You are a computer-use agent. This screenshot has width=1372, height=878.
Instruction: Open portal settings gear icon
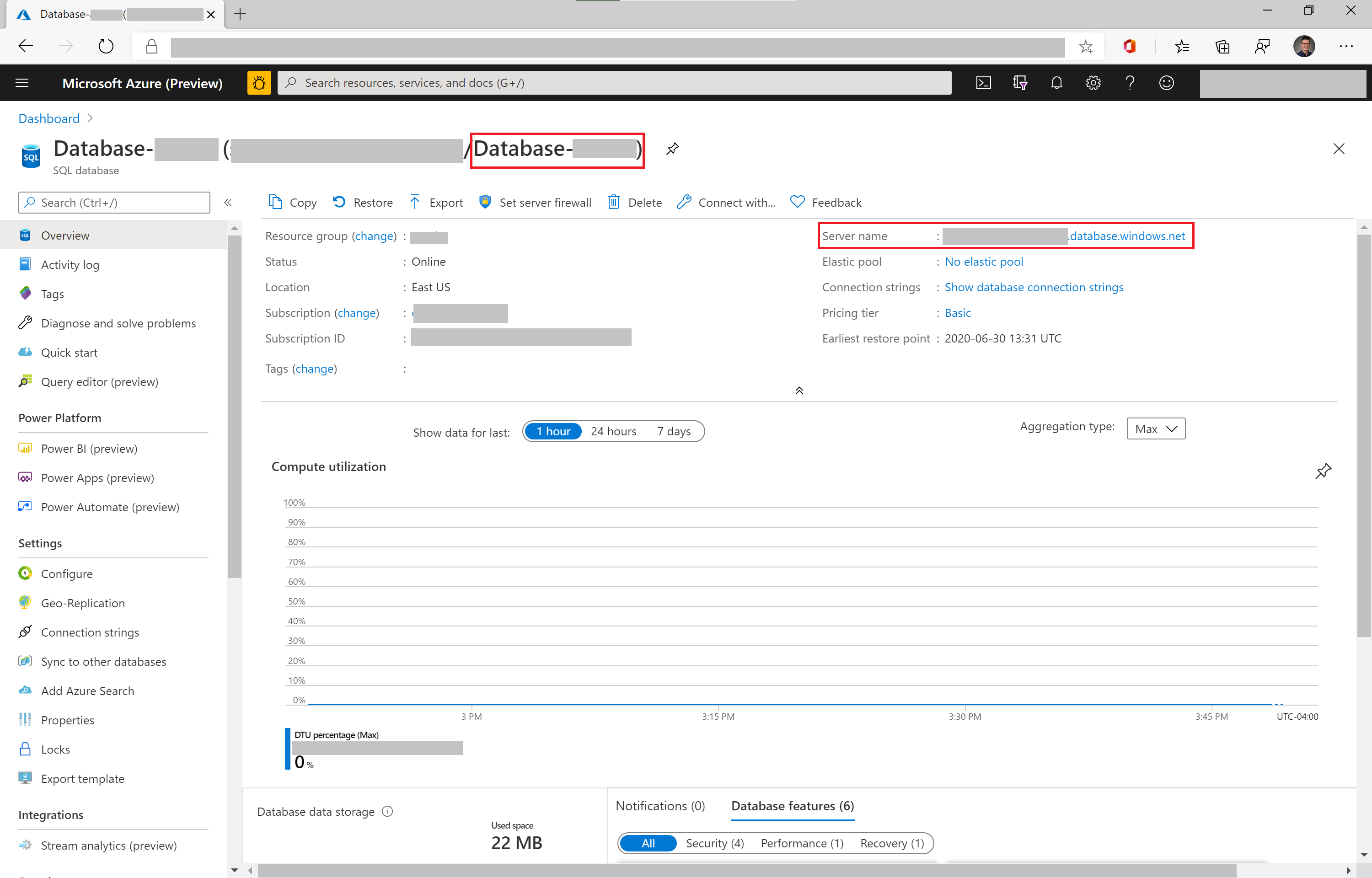pos(1093,83)
